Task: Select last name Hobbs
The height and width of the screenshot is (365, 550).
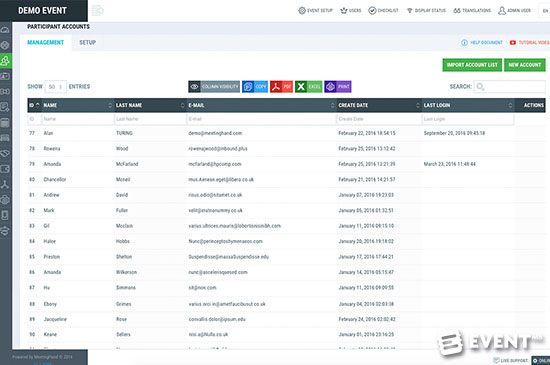Action: 123,241
